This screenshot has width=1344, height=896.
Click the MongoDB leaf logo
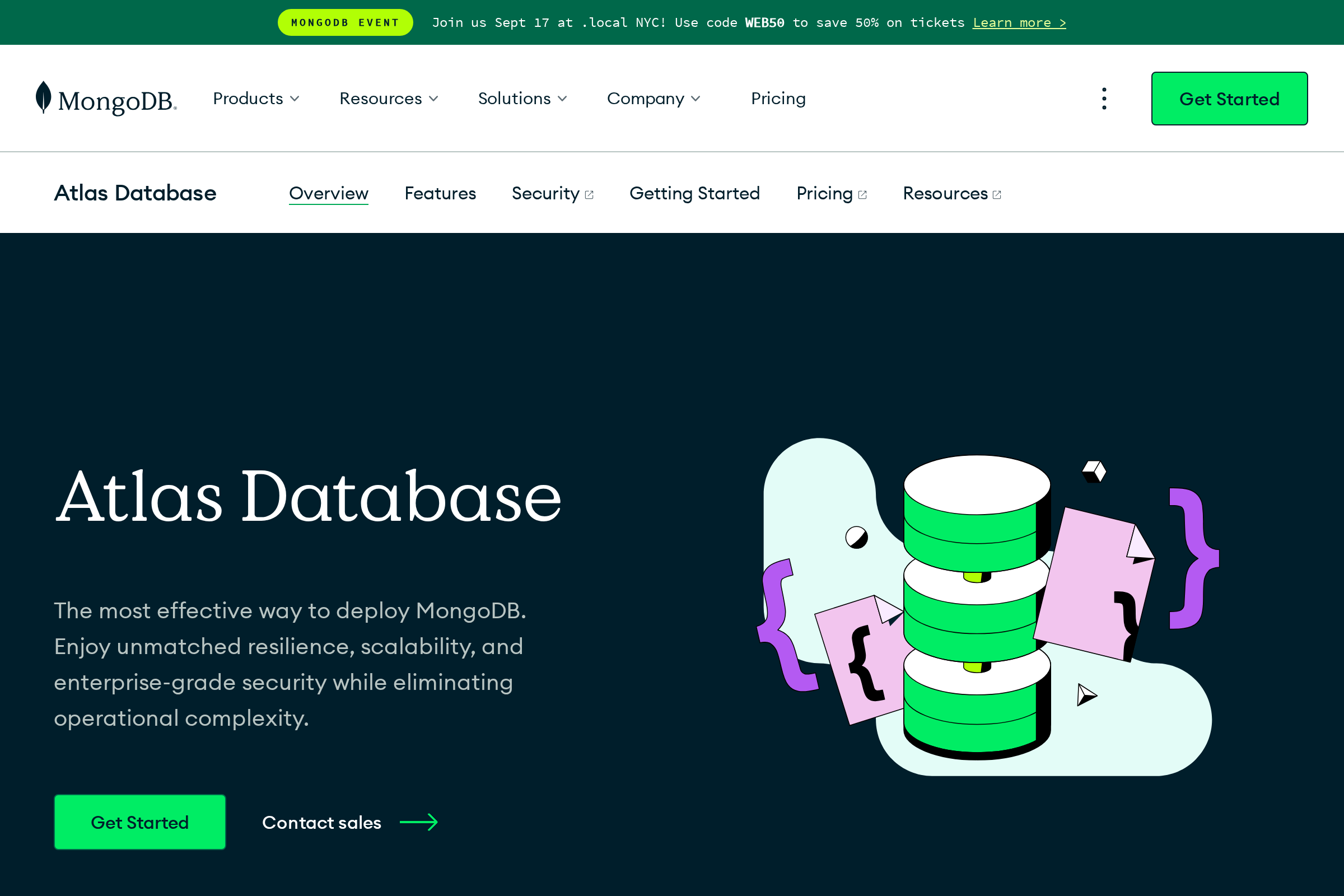tap(43, 97)
